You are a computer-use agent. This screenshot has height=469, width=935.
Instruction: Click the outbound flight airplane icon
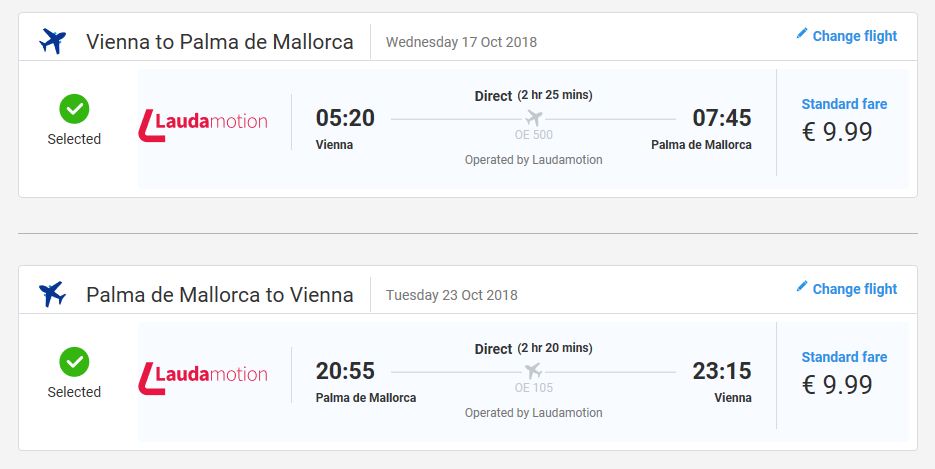[52, 41]
